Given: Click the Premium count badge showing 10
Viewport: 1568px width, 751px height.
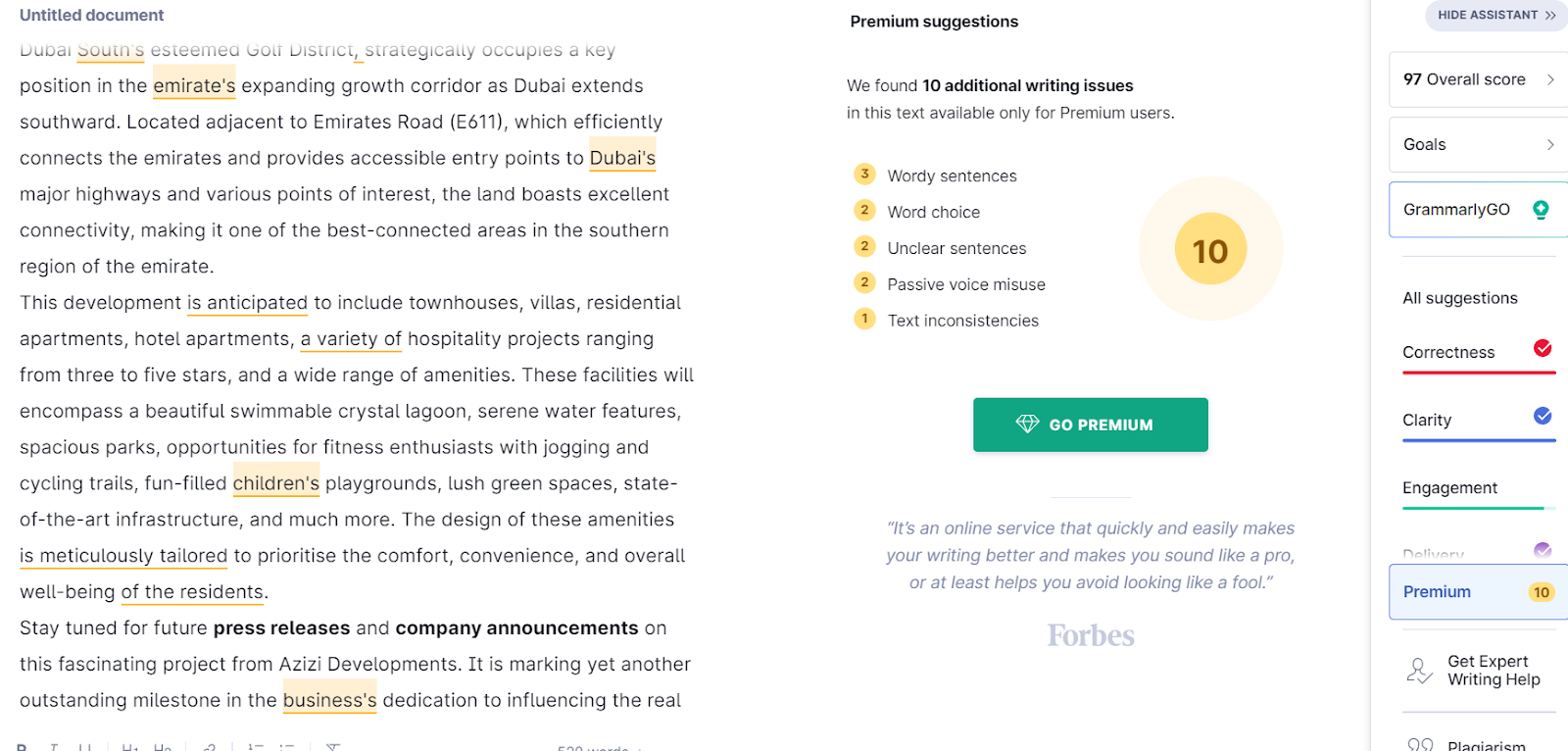Looking at the screenshot, I should (x=1542, y=592).
